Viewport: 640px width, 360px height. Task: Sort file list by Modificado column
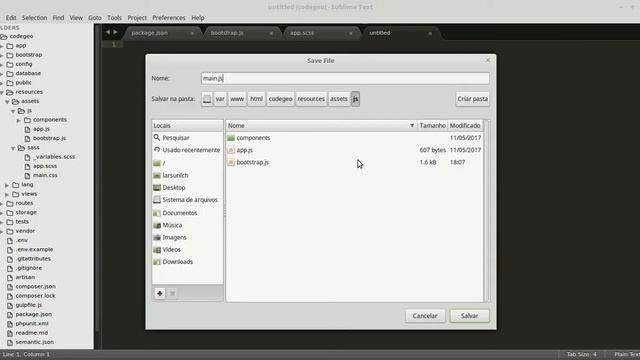pos(465,126)
